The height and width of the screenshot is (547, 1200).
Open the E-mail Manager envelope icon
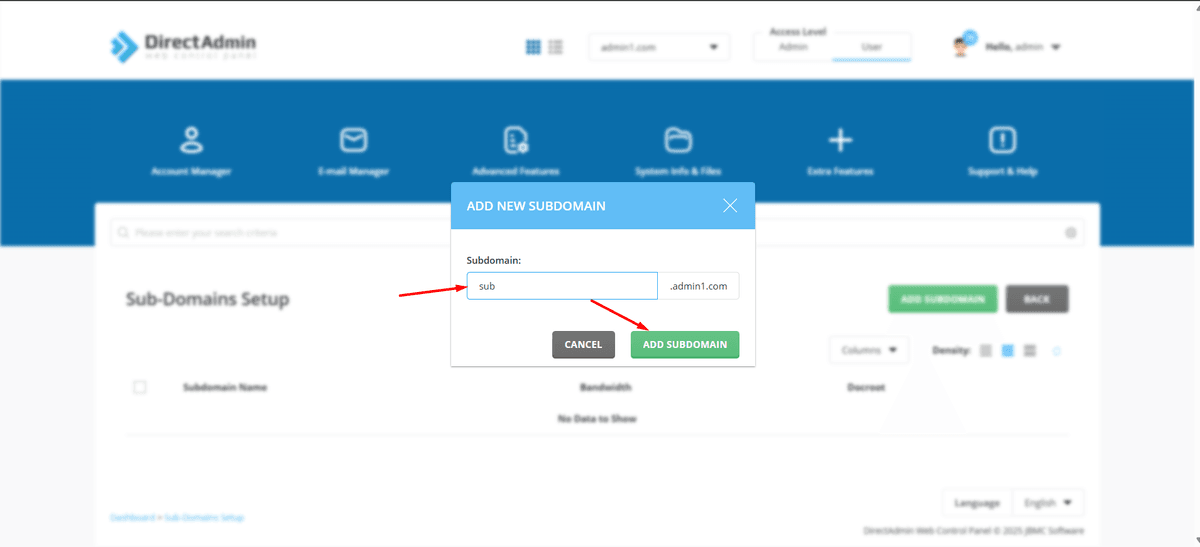pyautogui.click(x=353, y=140)
